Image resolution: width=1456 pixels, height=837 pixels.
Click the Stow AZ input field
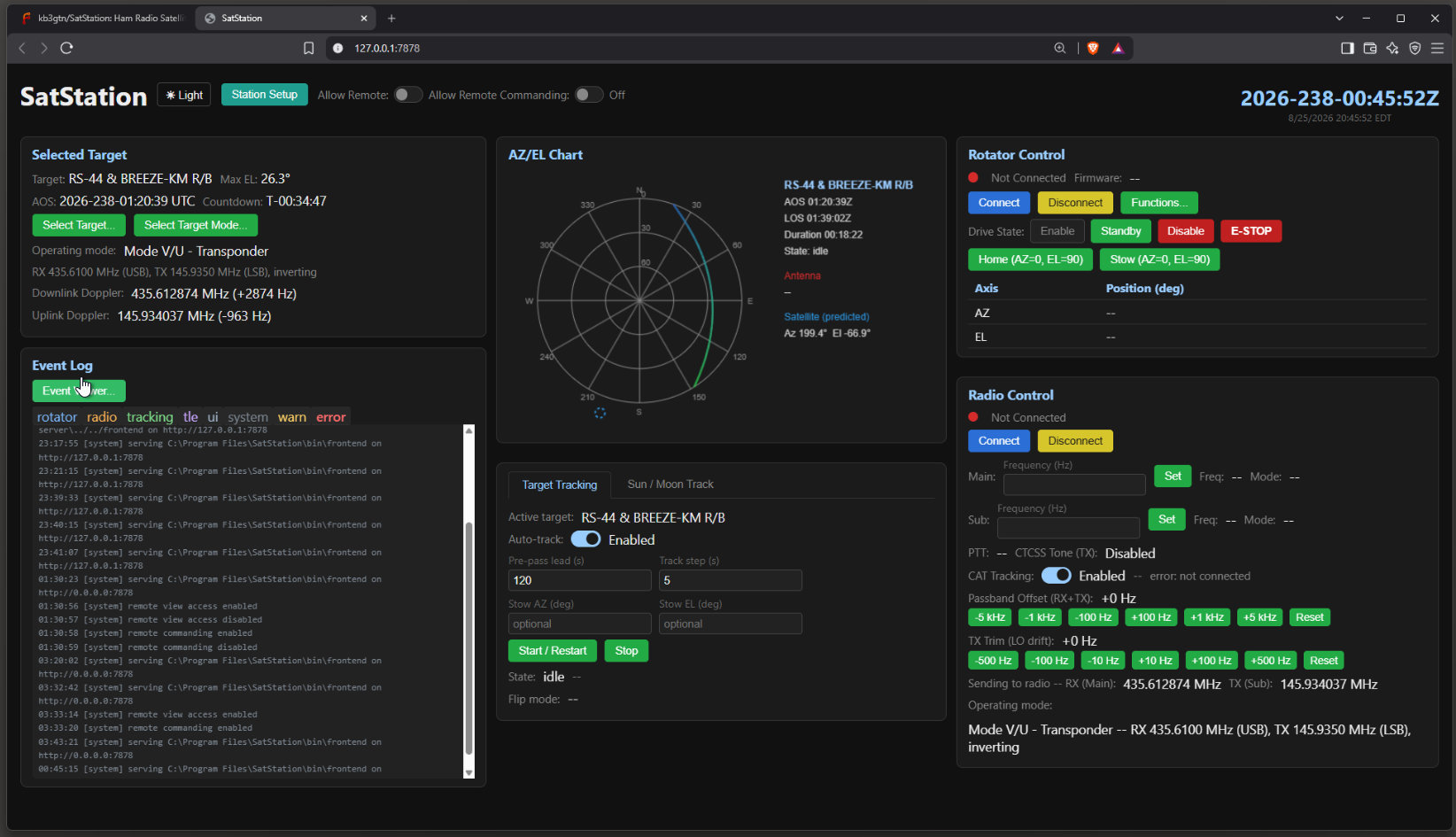click(x=580, y=624)
